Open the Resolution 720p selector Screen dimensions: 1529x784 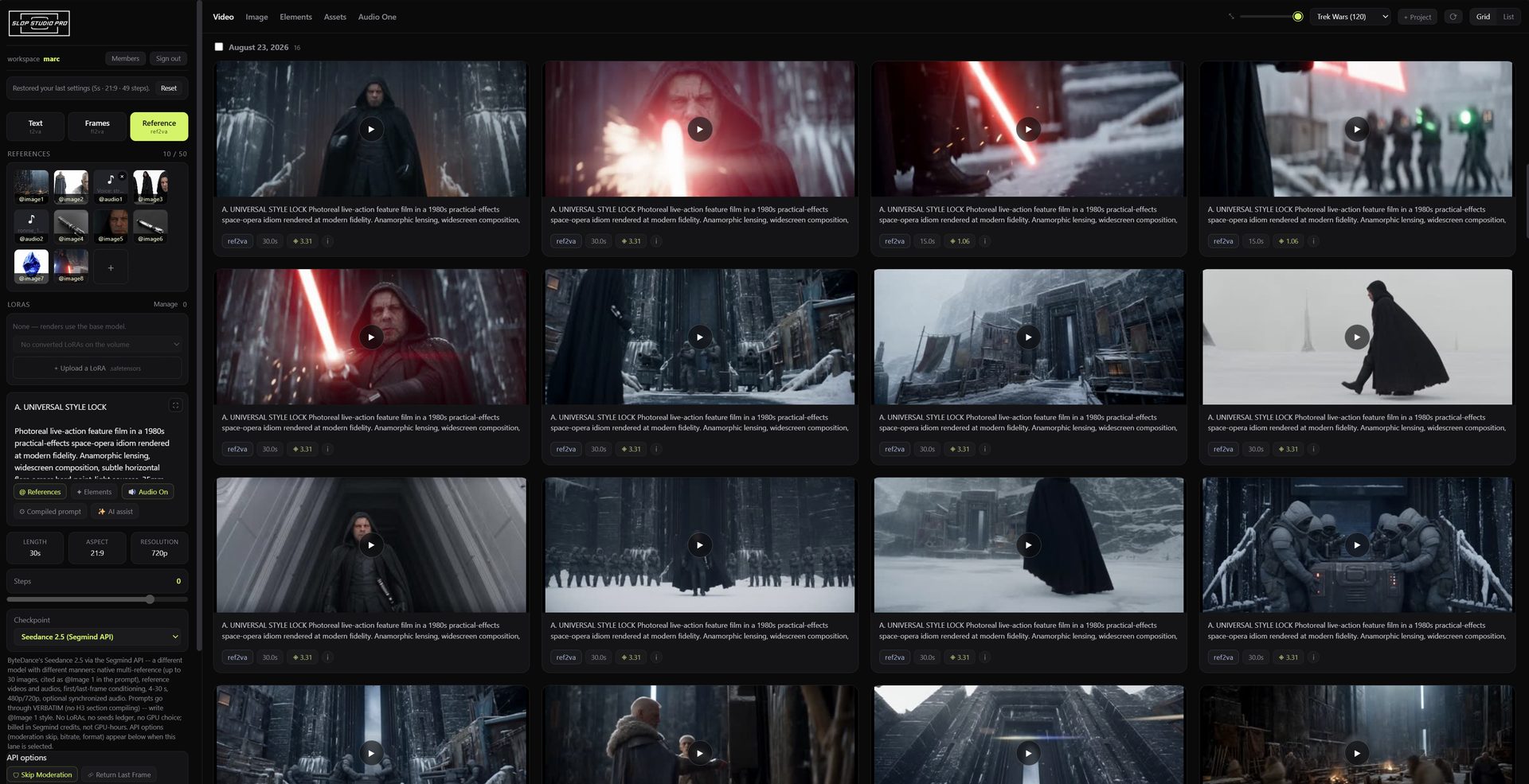point(159,548)
